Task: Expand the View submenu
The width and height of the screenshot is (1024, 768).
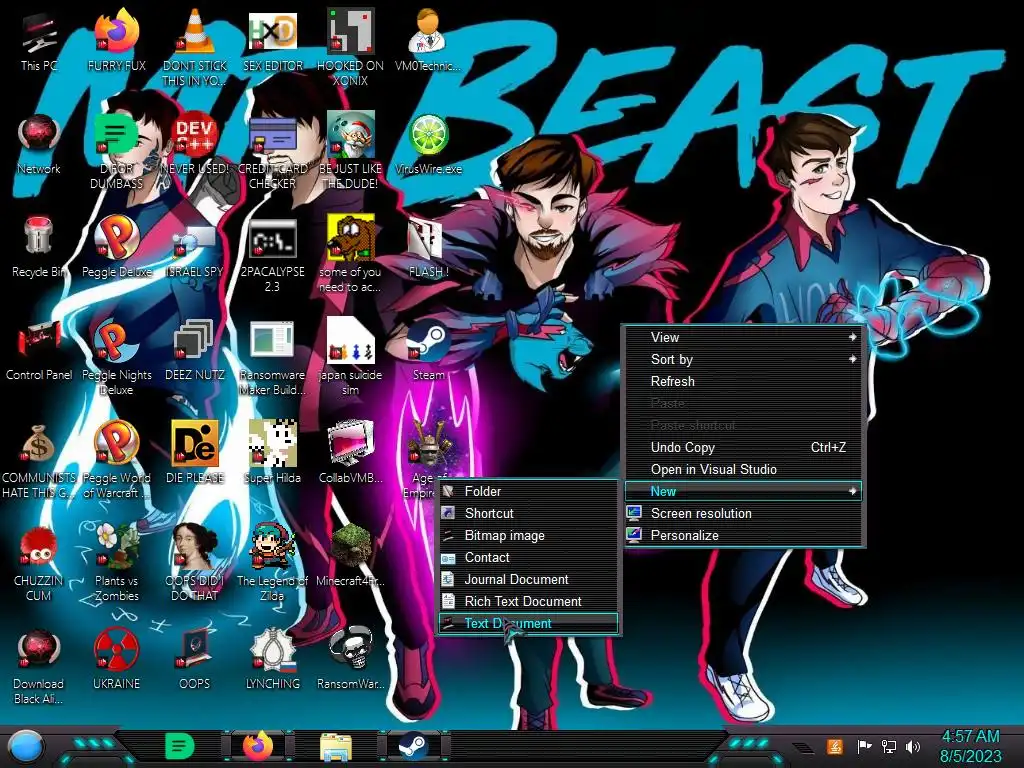Action: [x=744, y=337]
